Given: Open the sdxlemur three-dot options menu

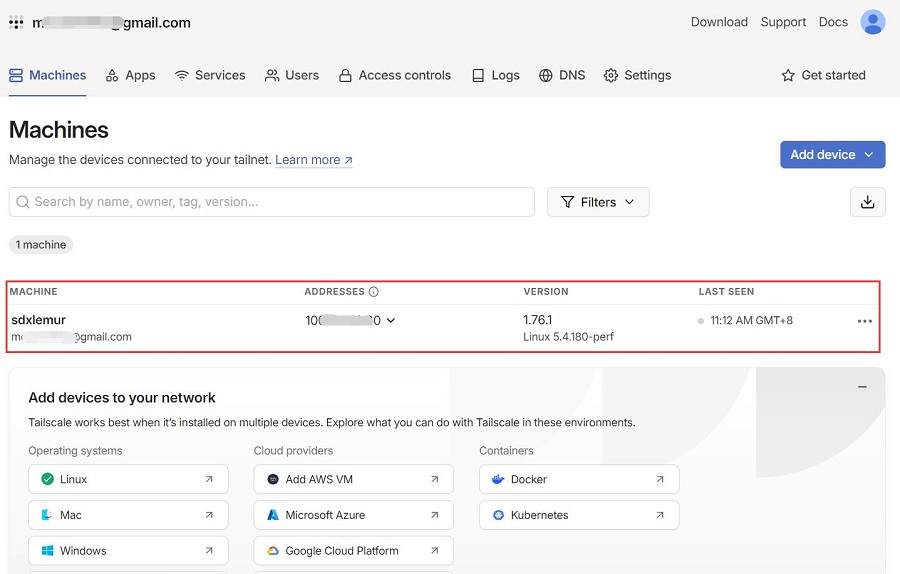Looking at the screenshot, I should point(864,321).
